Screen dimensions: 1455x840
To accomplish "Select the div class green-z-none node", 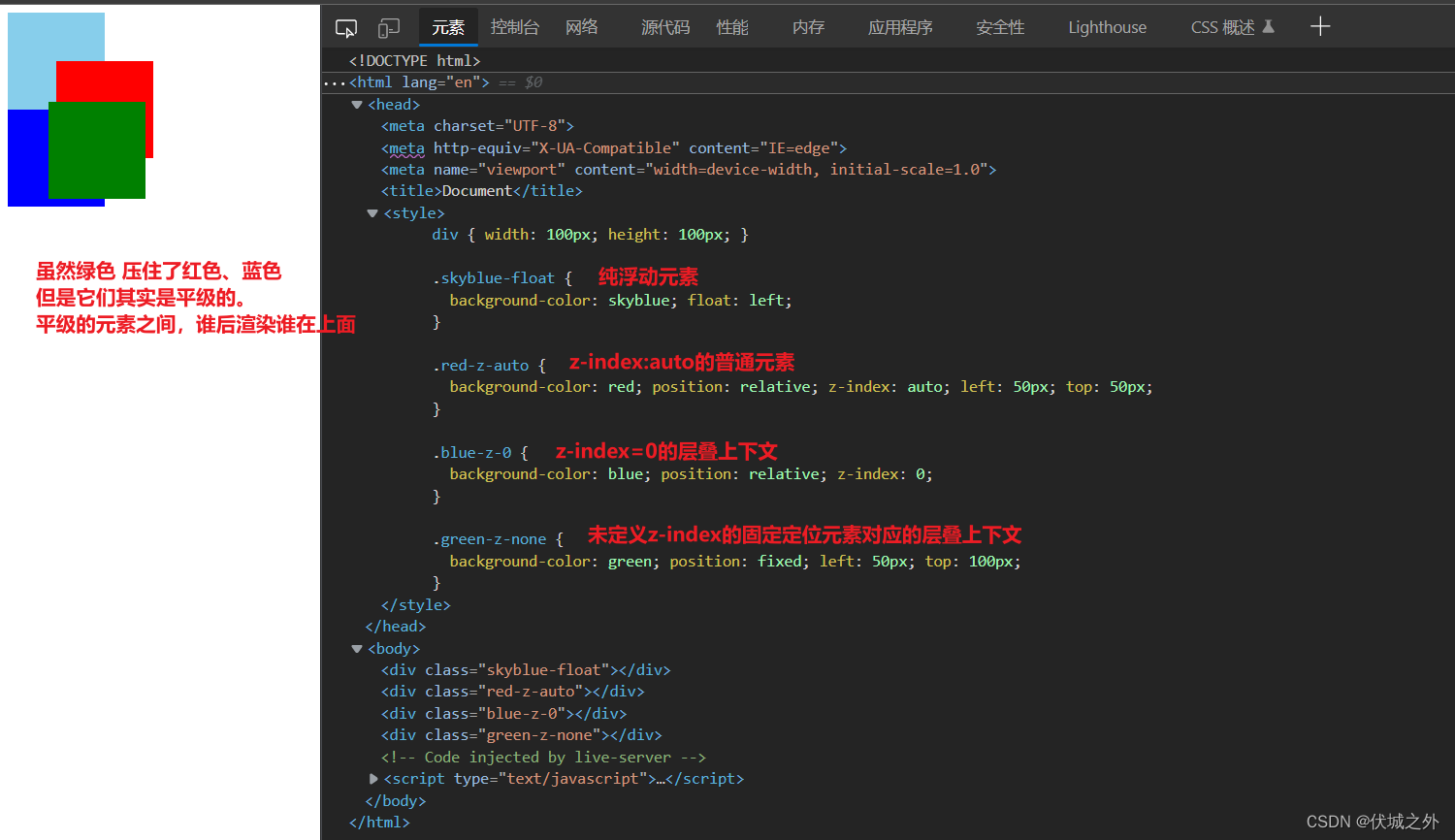I will click(522, 735).
